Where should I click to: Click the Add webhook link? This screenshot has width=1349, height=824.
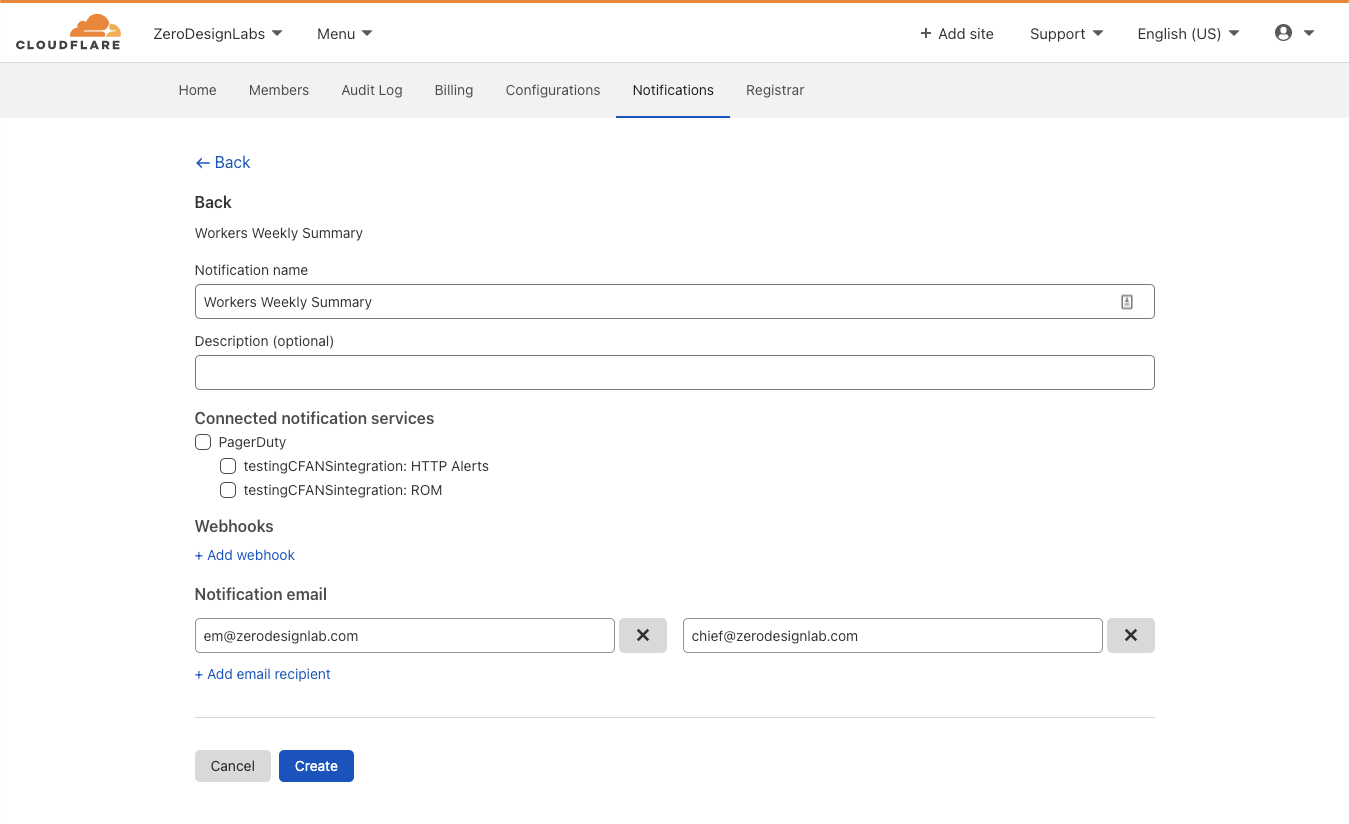[x=245, y=555]
